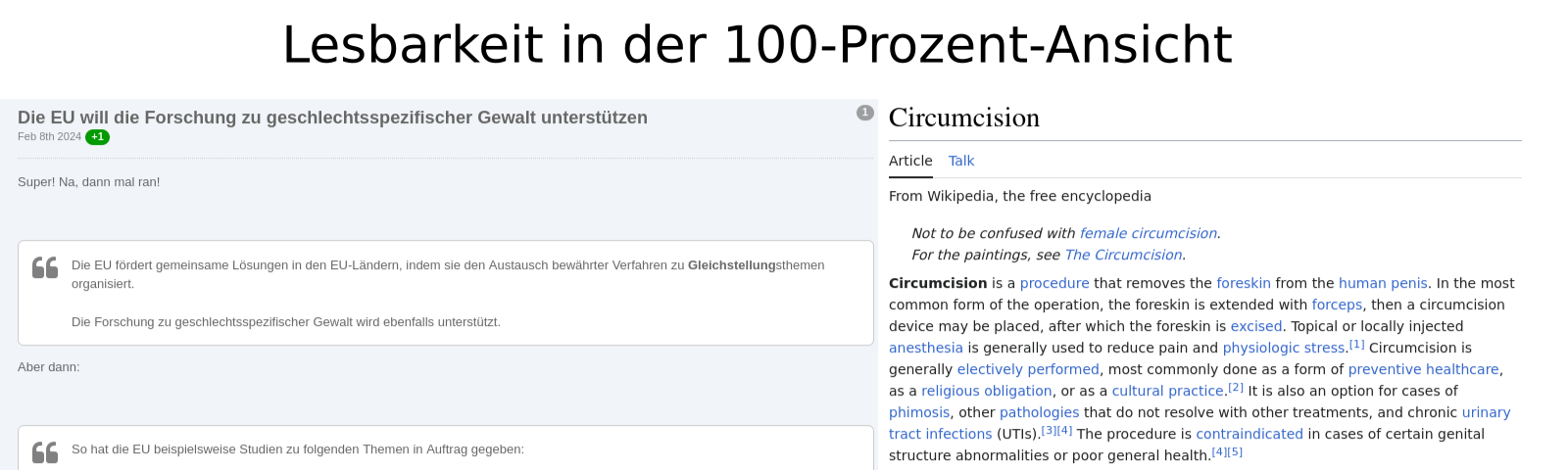Click the excised link
1568x470 pixels.
tap(1256, 326)
